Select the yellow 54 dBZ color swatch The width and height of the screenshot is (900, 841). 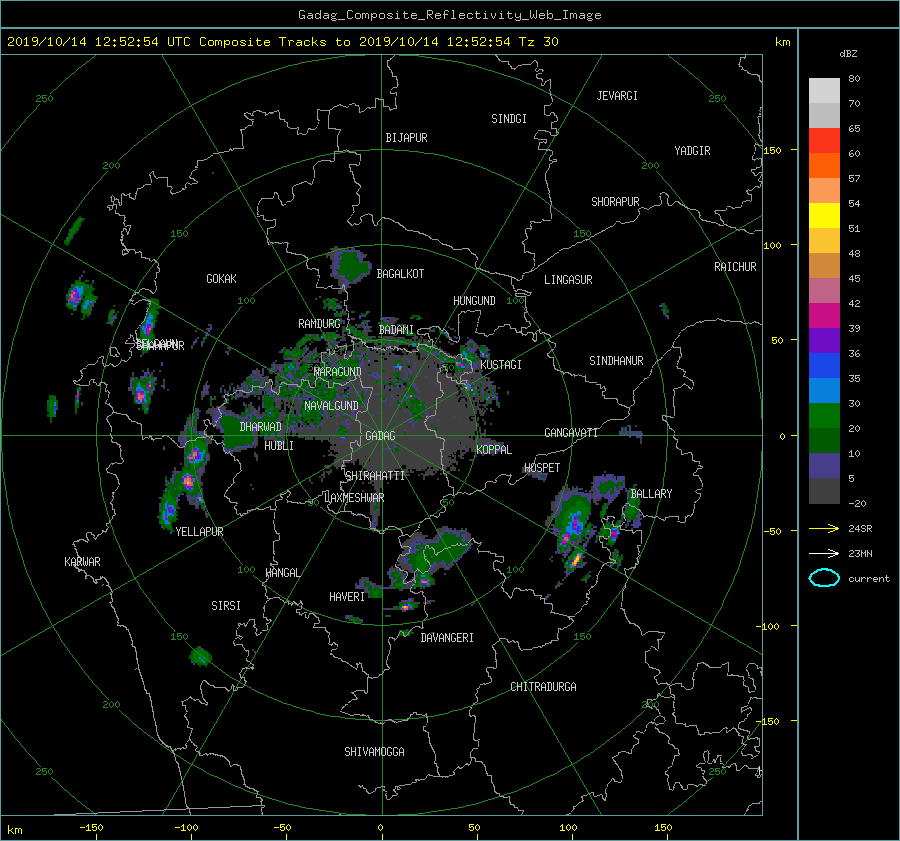824,216
